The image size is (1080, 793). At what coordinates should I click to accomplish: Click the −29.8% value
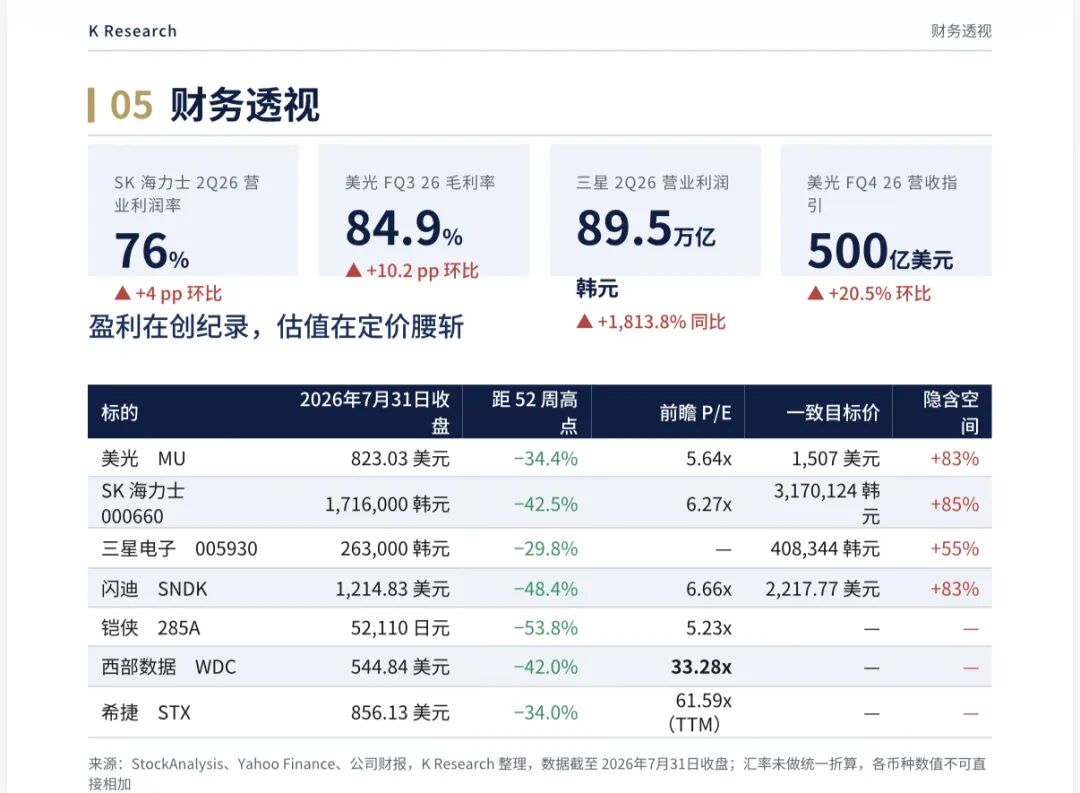coord(546,548)
